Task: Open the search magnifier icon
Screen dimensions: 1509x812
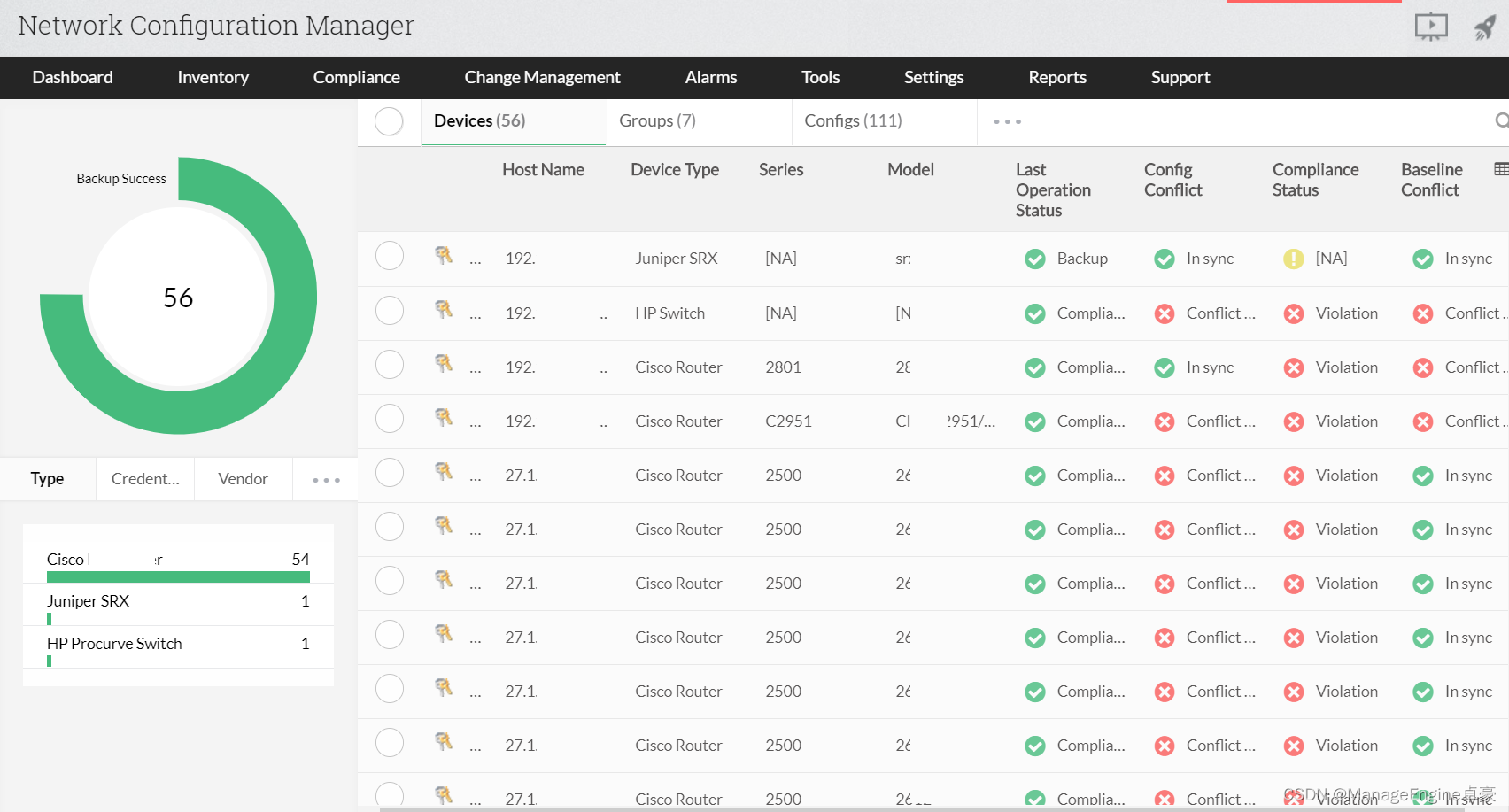Action: 1502,120
